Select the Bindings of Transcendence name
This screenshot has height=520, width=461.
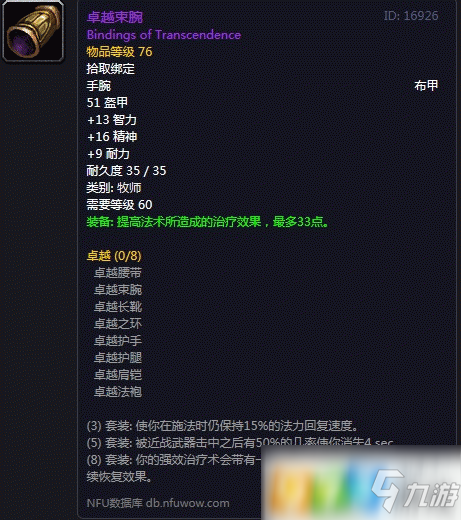tap(164, 35)
